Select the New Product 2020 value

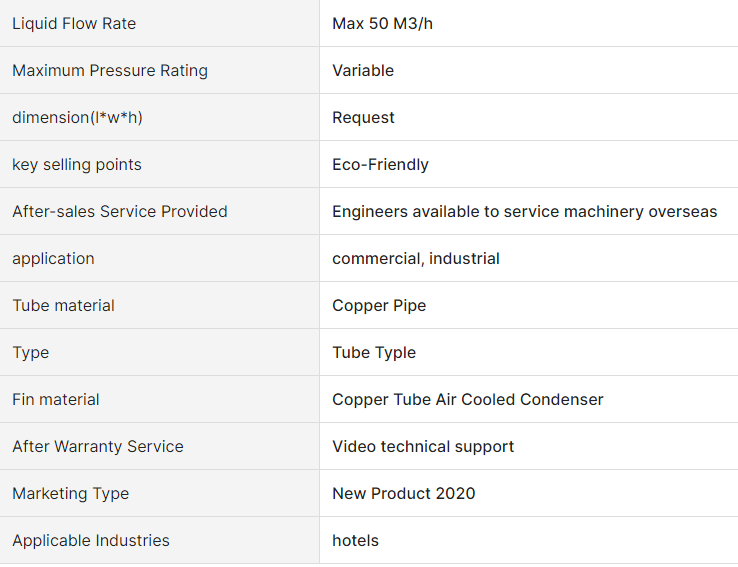[403, 494]
